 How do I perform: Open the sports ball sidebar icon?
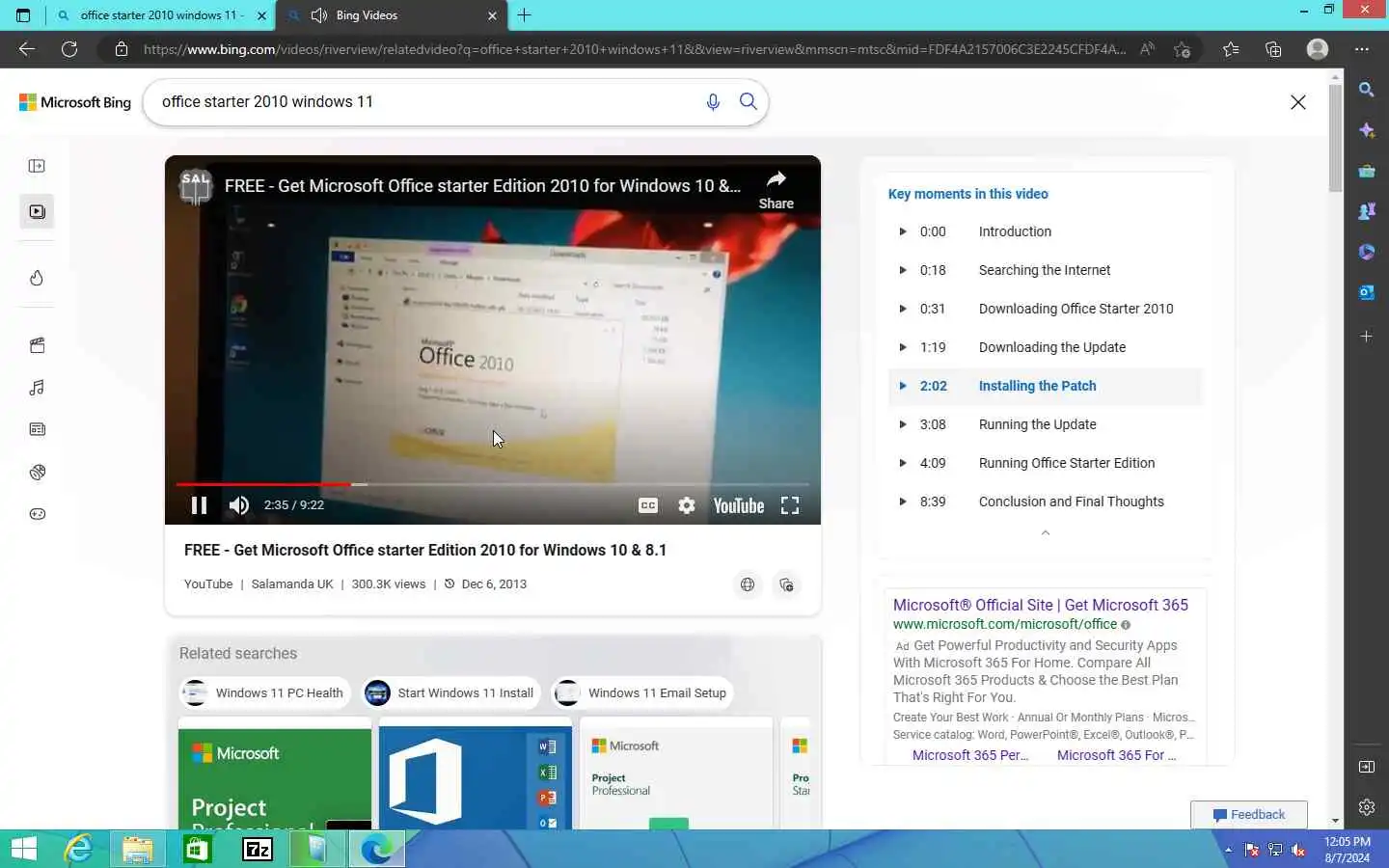pyautogui.click(x=37, y=472)
